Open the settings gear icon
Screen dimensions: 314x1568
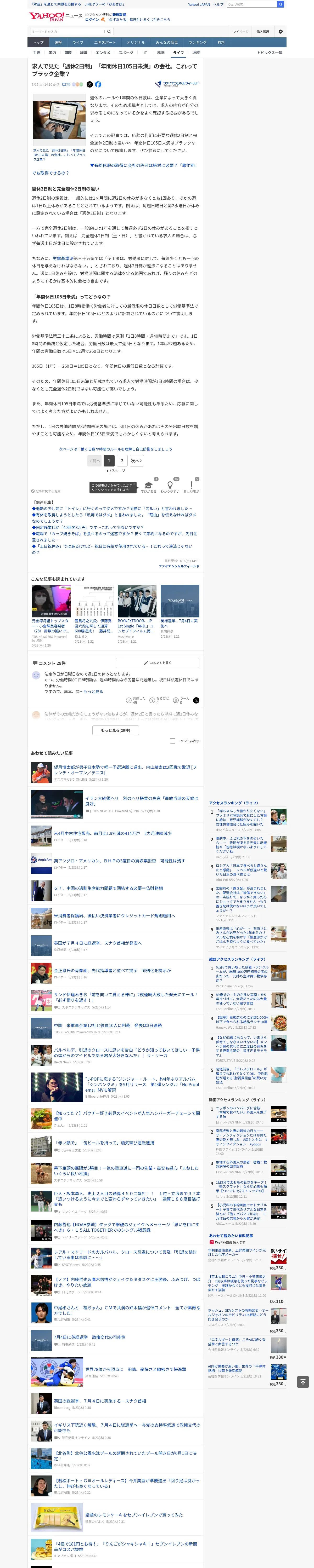point(281,32)
